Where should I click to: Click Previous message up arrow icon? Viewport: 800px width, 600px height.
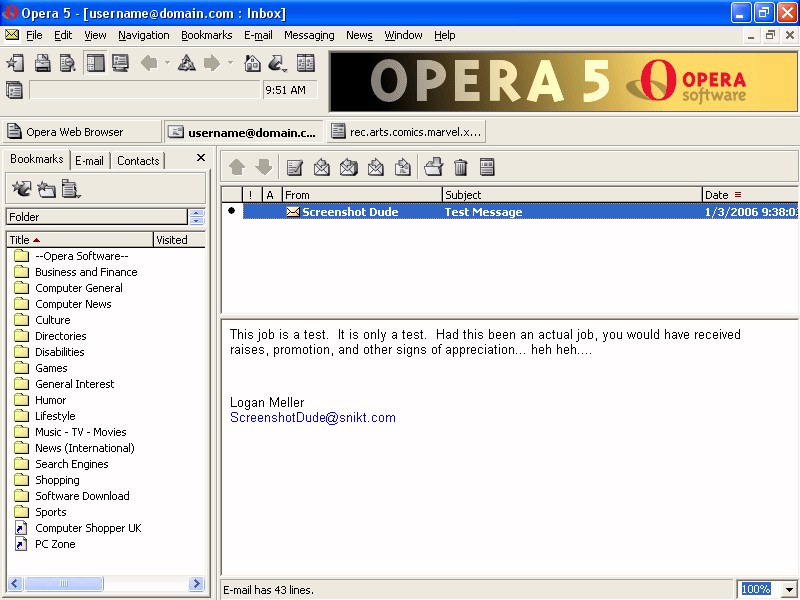[x=237, y=167]
